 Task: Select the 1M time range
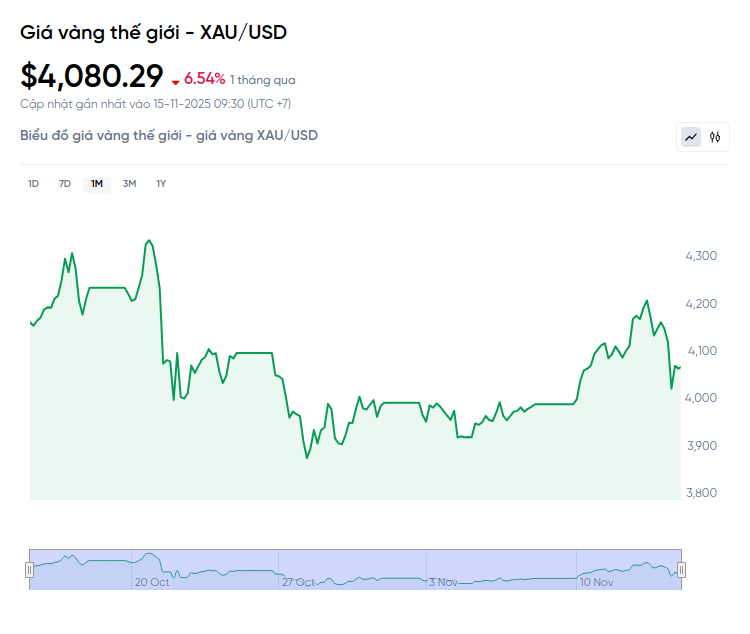point(97,183)
